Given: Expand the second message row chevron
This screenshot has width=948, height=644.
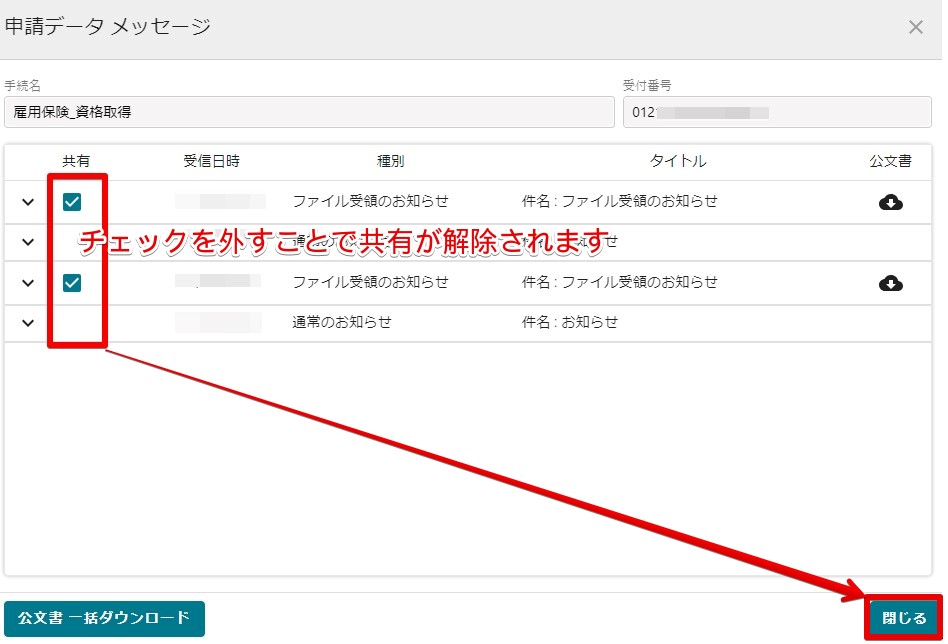Looking at the screenshot, I should tap(28, 242).
